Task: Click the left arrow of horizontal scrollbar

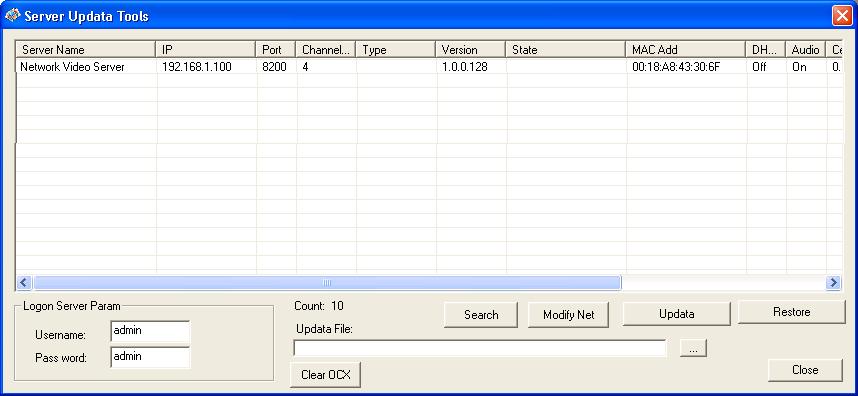Action: point(24,283)
